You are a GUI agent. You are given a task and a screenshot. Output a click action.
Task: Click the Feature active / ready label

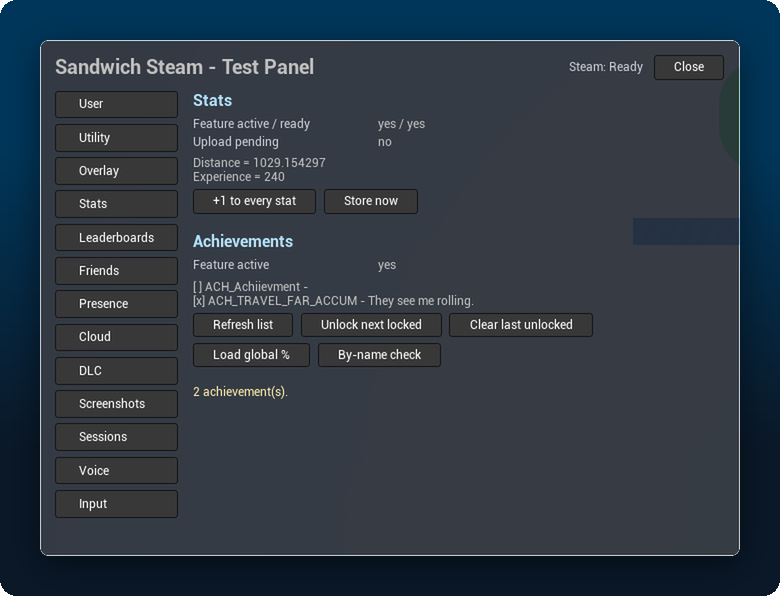[x=251, y=124]
